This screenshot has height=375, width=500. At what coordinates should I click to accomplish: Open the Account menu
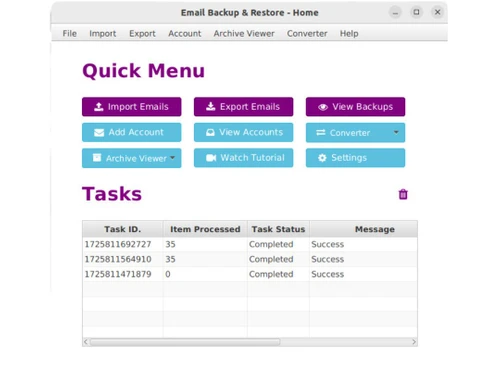pos(185,33)
